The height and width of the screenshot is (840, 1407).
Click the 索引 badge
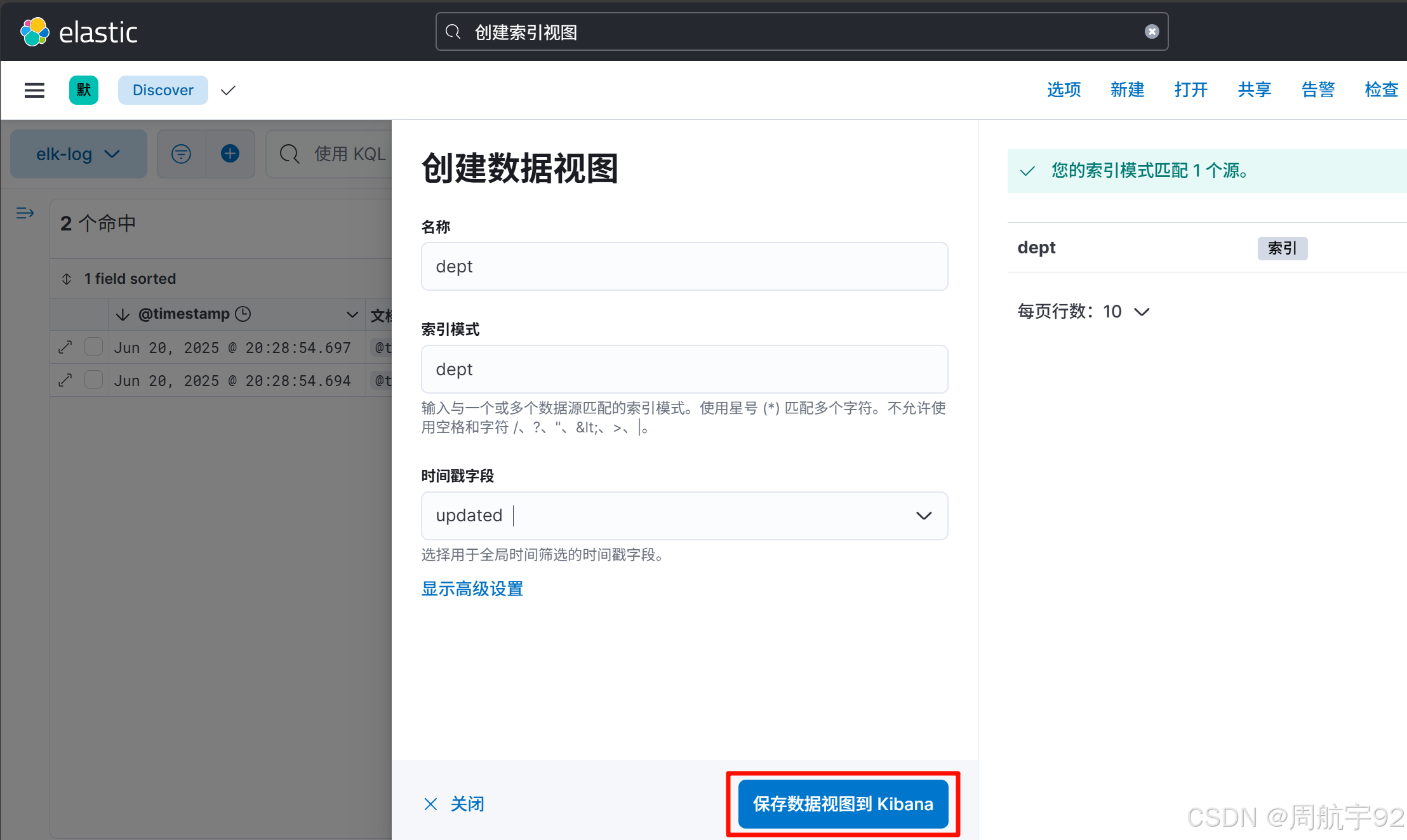point(1283,248)
